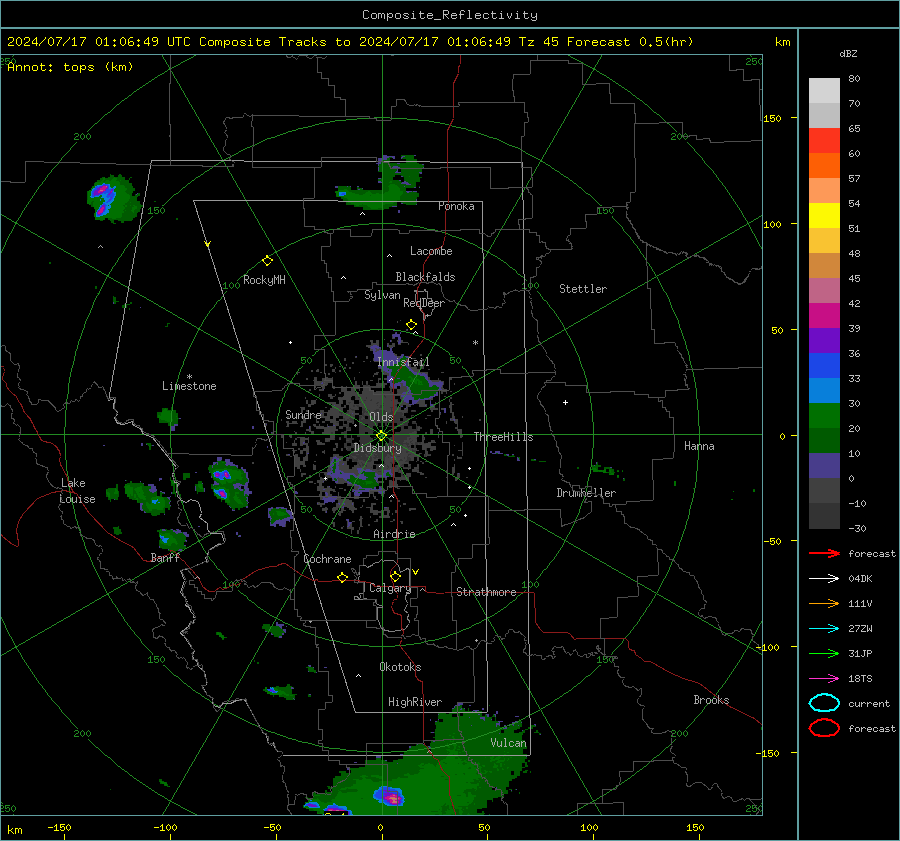Click the 65 value in dBZ legend
The image size is (900, 841).
854,129
